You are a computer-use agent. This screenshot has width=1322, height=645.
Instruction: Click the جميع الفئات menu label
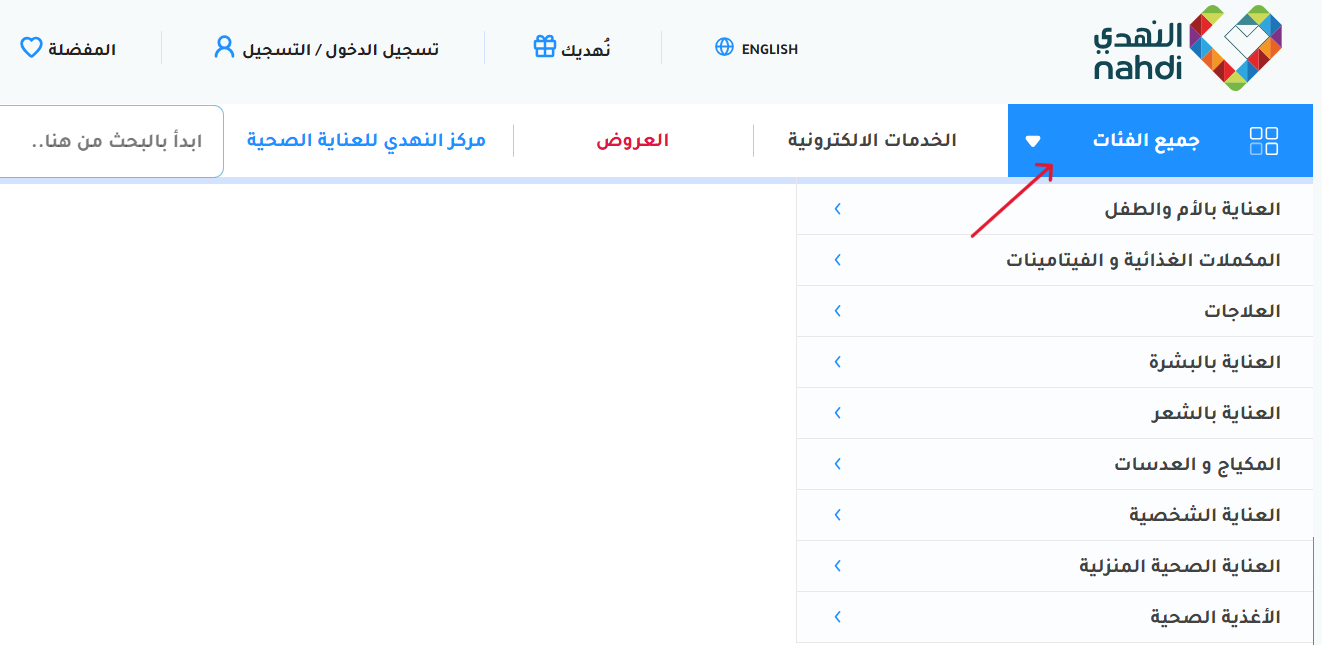1146,140
